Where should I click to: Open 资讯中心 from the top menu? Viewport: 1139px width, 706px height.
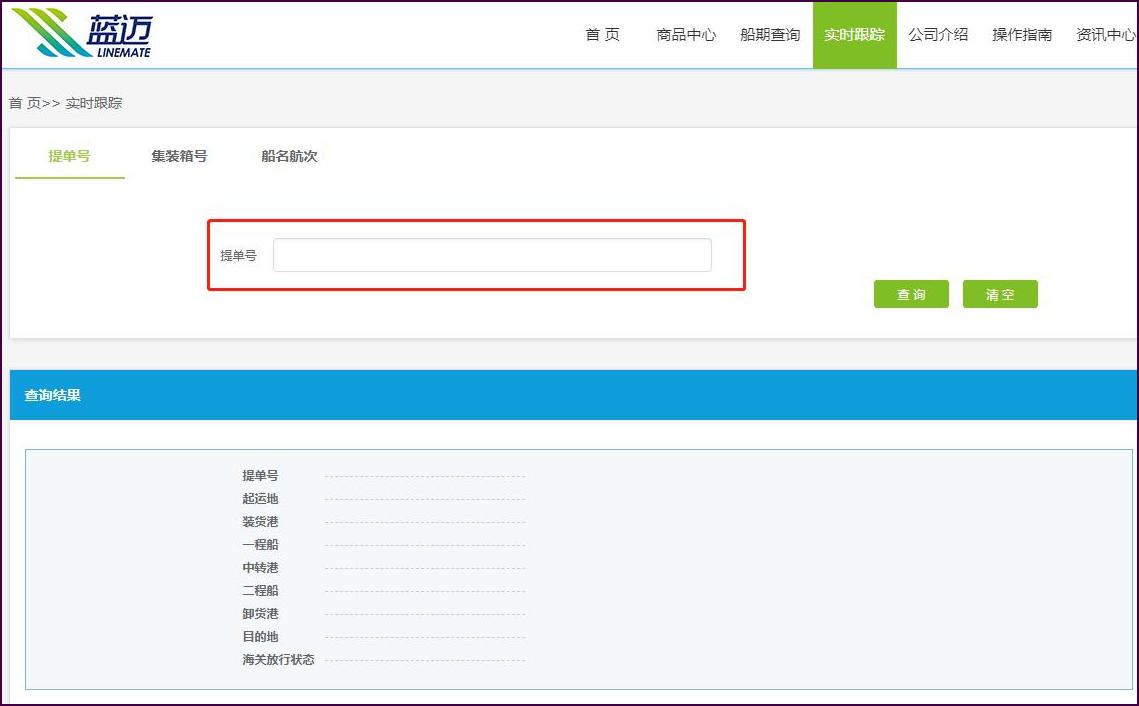click(x=1105, y=35)
